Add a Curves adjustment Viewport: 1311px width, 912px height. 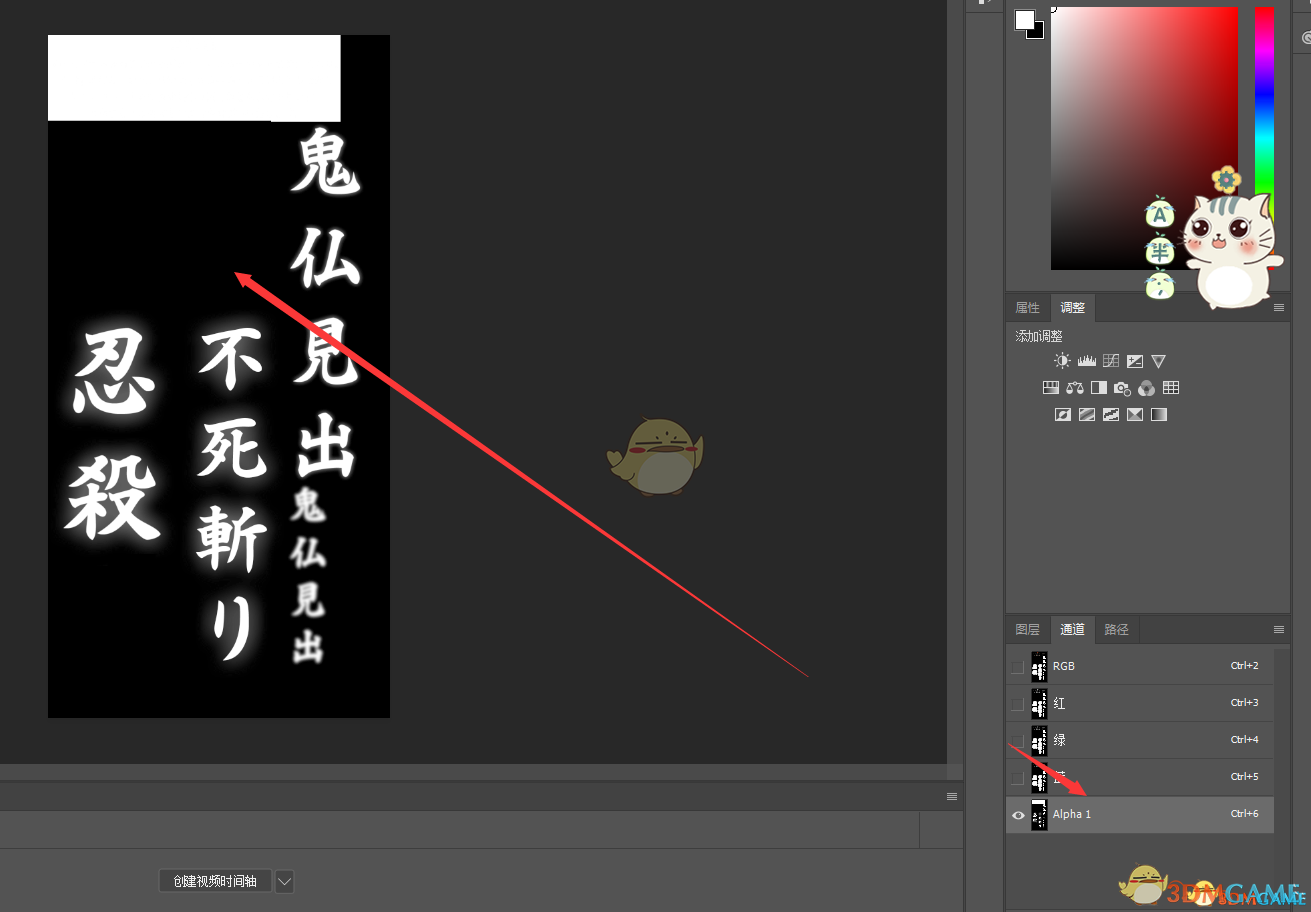1111,361
